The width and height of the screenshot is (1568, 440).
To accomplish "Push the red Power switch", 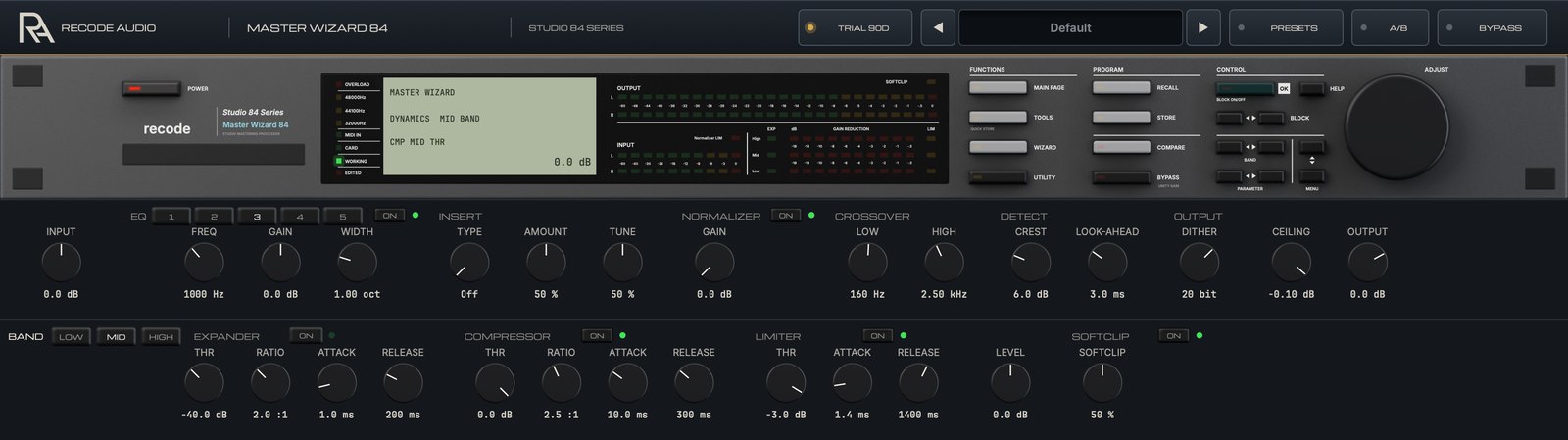I will pos(151,89).
